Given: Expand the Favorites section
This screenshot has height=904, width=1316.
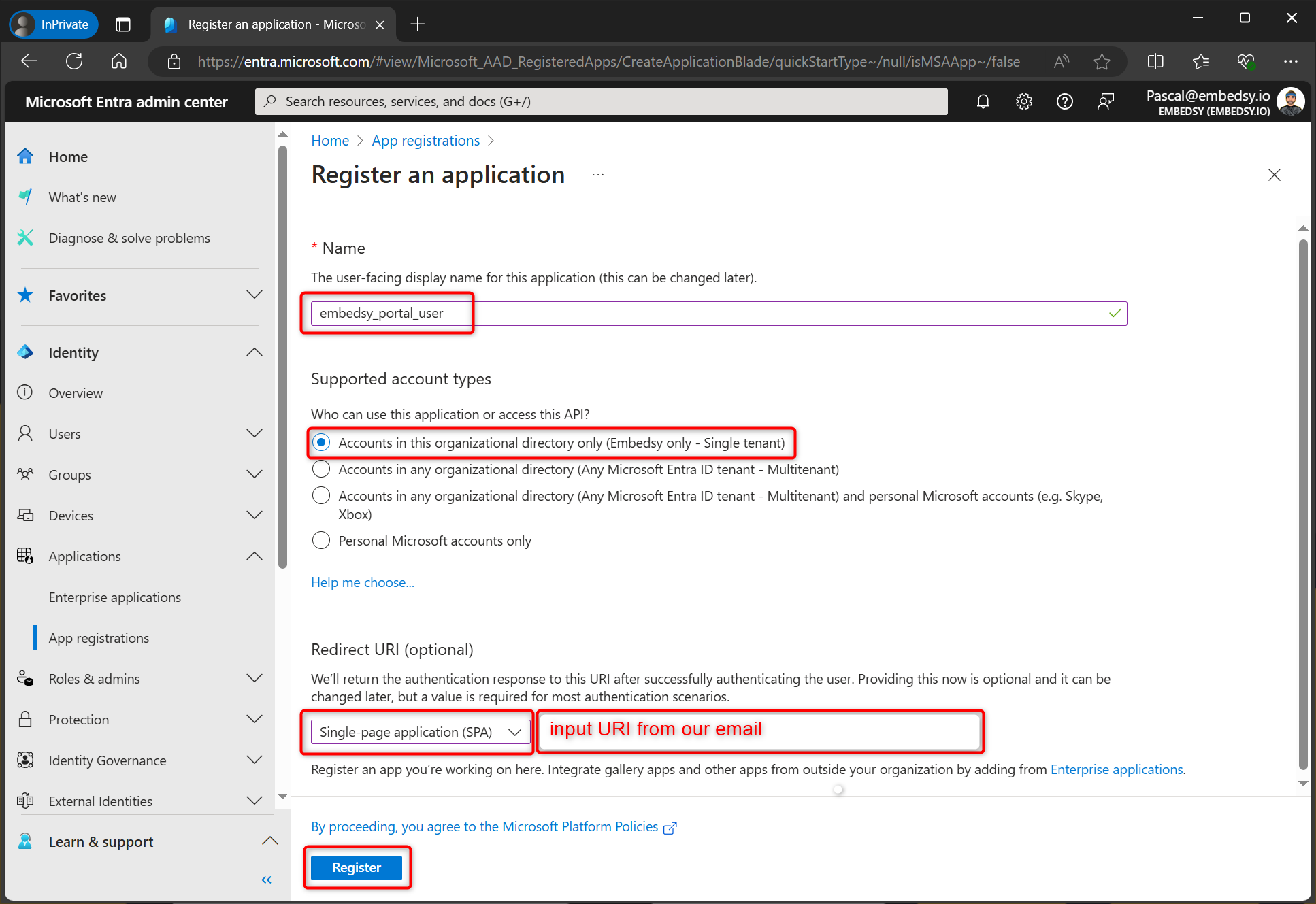Looking at the screenshot, I should (x=254, y=295).
